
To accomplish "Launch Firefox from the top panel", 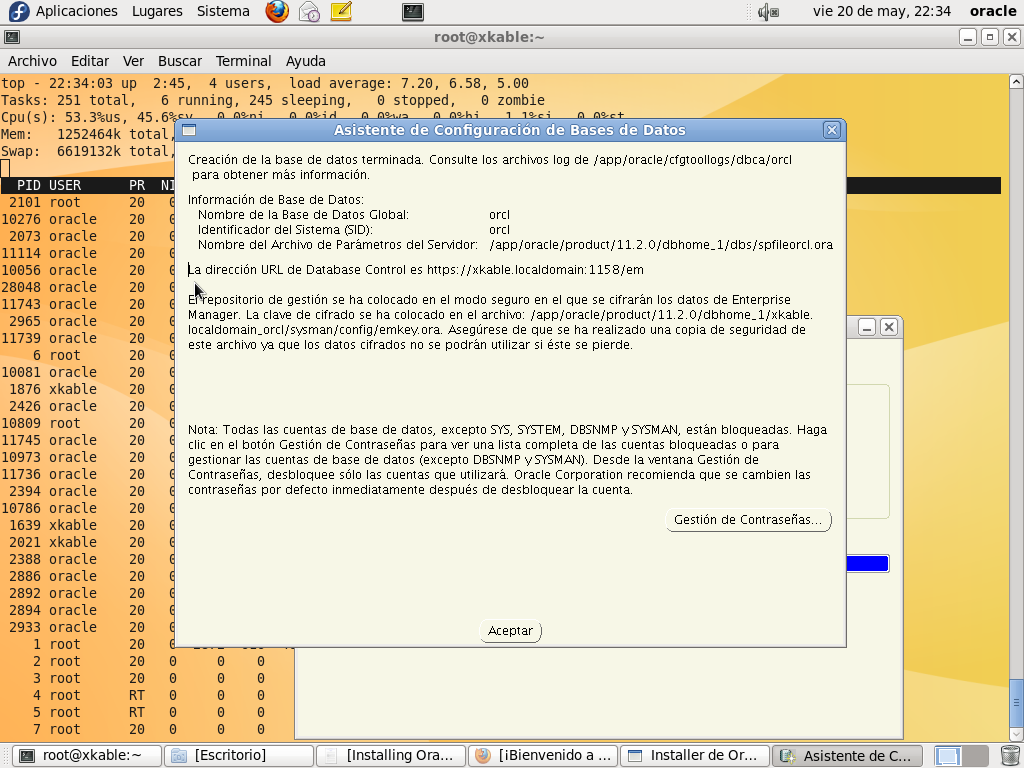I will click(x=277, y=11).
